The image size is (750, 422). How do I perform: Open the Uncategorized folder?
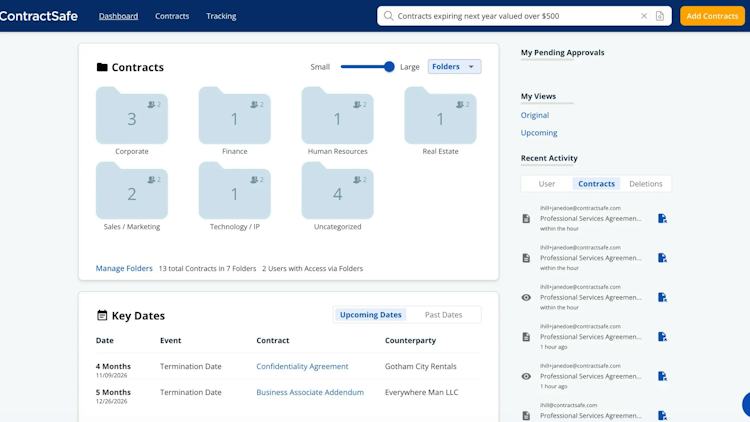coord(337,190)
